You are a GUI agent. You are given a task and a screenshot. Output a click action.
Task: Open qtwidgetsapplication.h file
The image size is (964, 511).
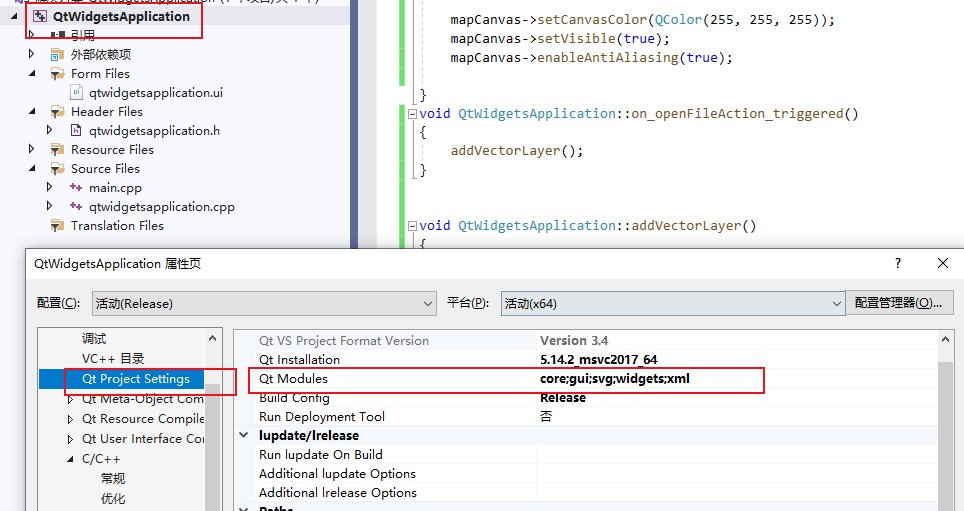[154, 131]
